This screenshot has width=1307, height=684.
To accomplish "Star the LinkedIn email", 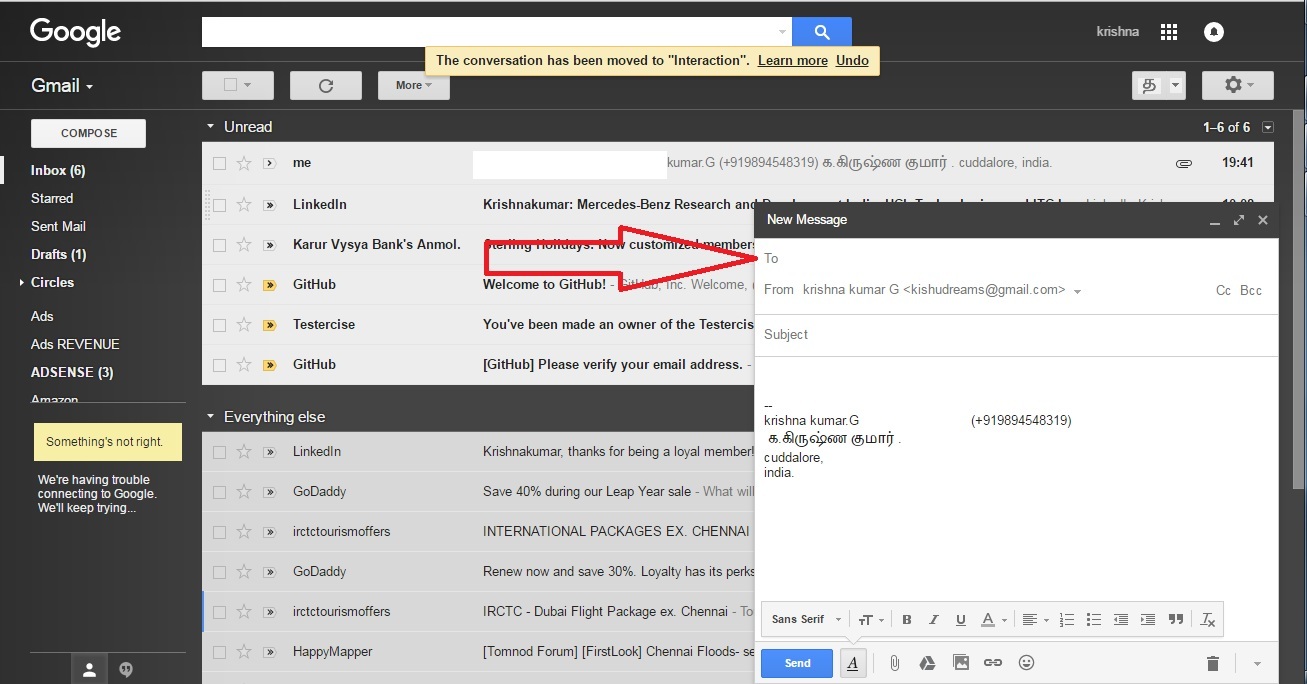I will coord(243,204).
